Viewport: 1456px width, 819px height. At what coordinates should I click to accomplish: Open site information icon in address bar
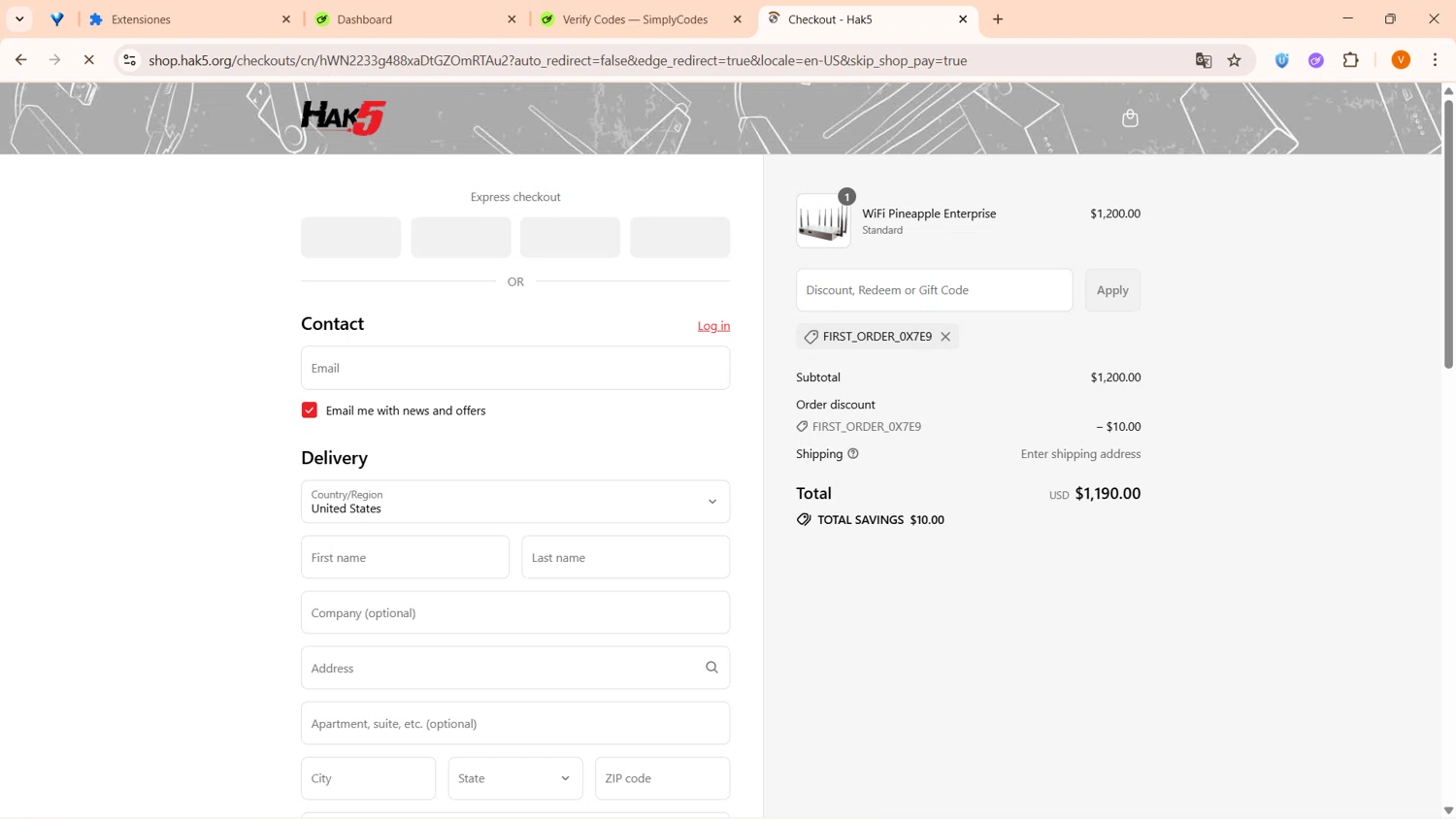pyautogui.click(x=129, y=60)
